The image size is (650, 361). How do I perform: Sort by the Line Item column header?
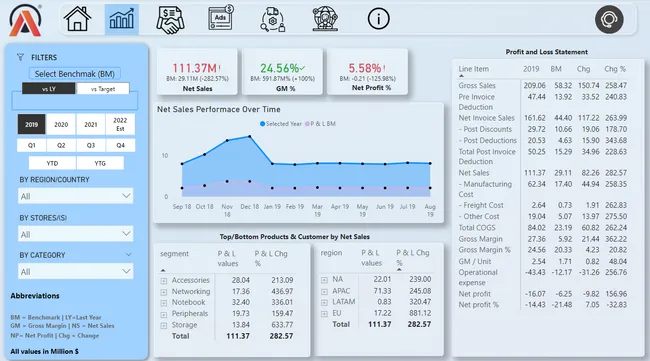click(473, 69)
